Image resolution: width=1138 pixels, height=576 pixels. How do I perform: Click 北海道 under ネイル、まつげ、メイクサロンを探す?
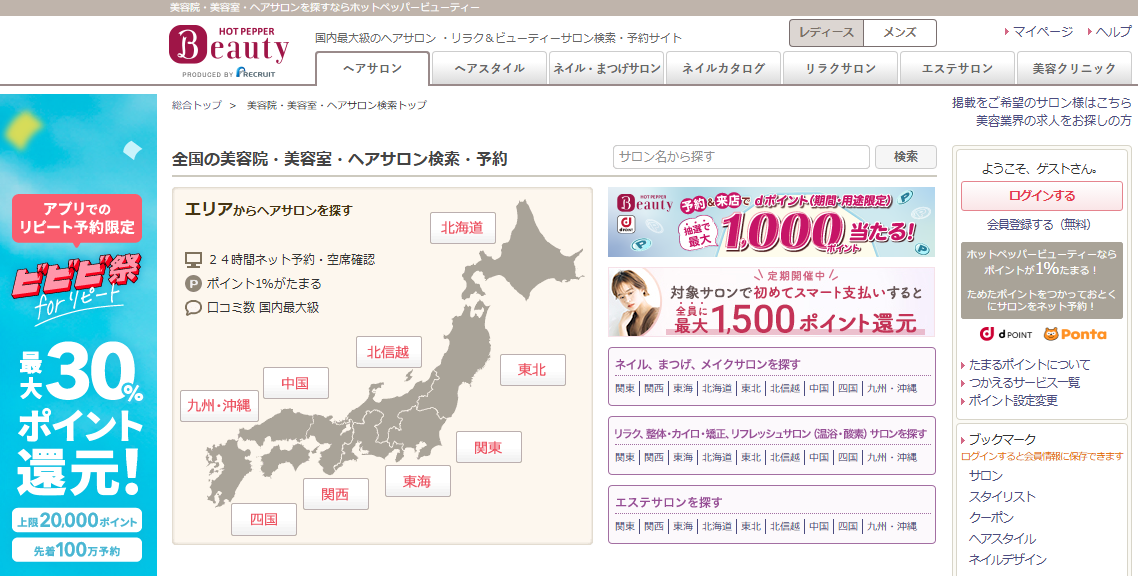click(x=716, y=389)
